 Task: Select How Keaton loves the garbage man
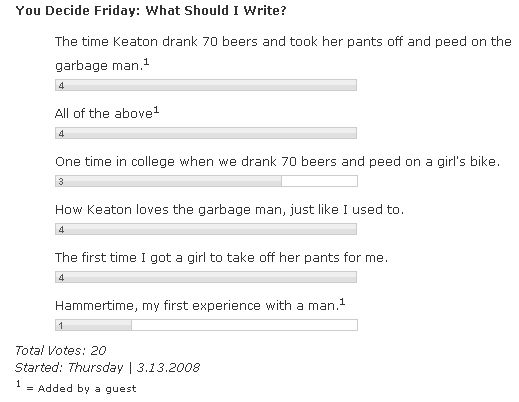click(229, 210)
